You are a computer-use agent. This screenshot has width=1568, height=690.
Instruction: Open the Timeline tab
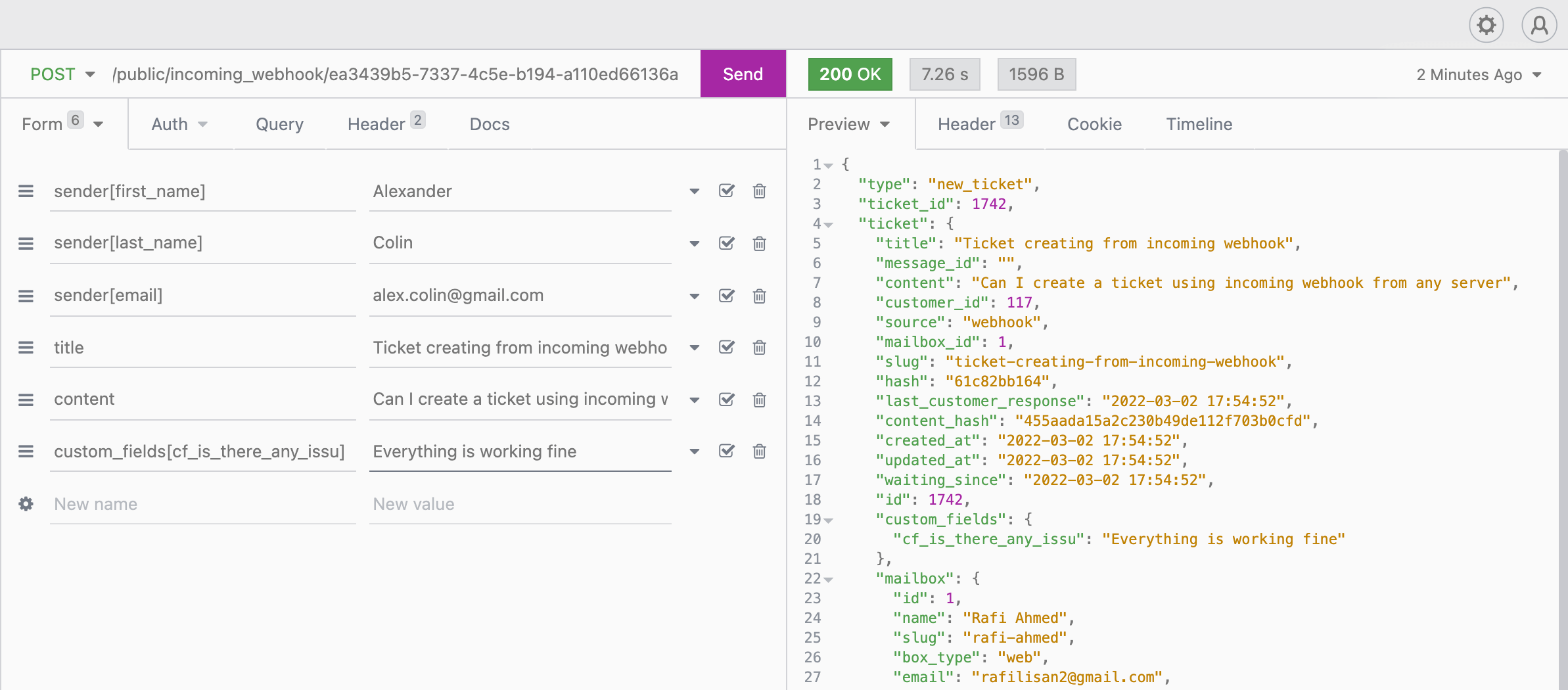point(1199,124)
